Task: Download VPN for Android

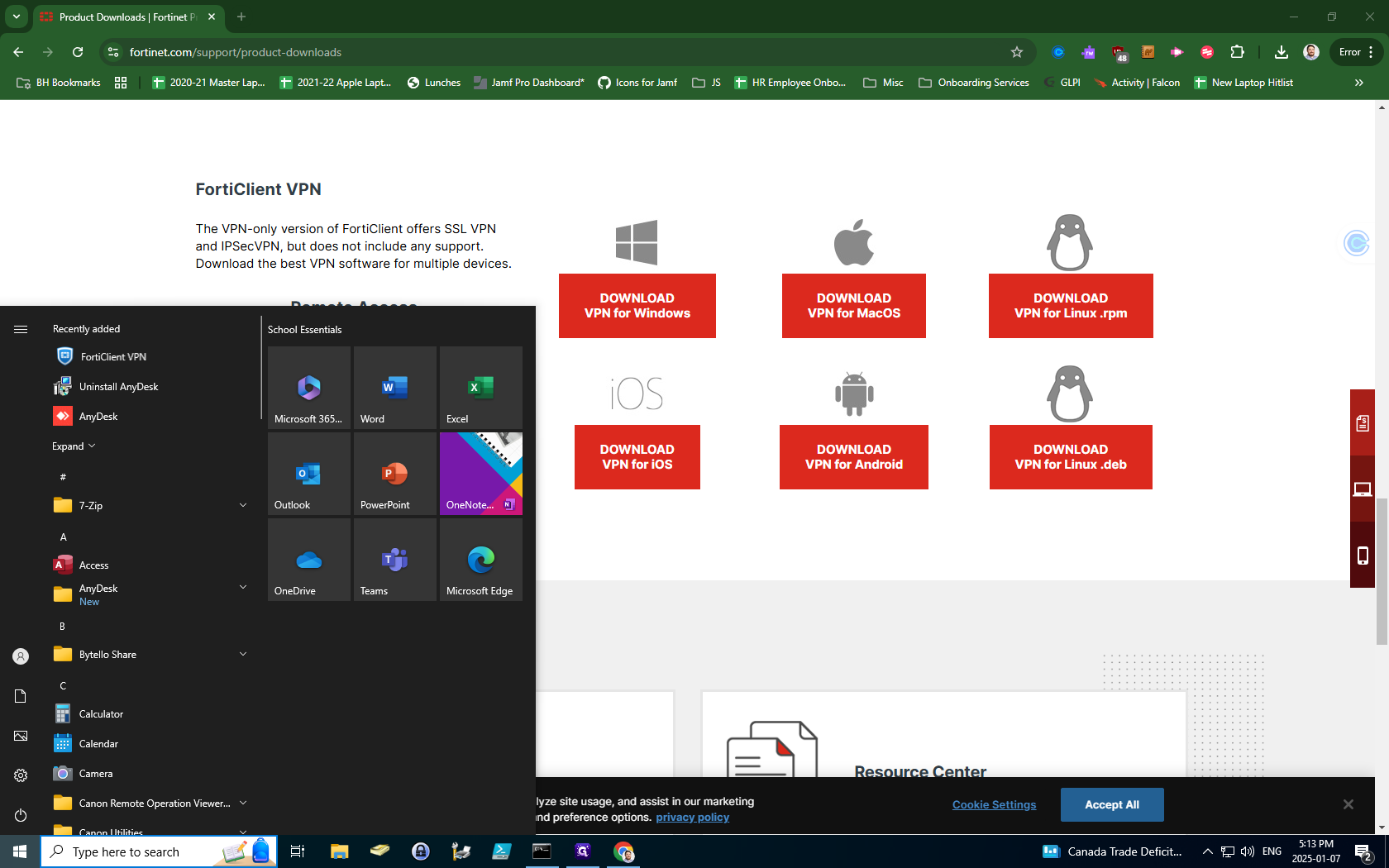Action: click(854, 457)
